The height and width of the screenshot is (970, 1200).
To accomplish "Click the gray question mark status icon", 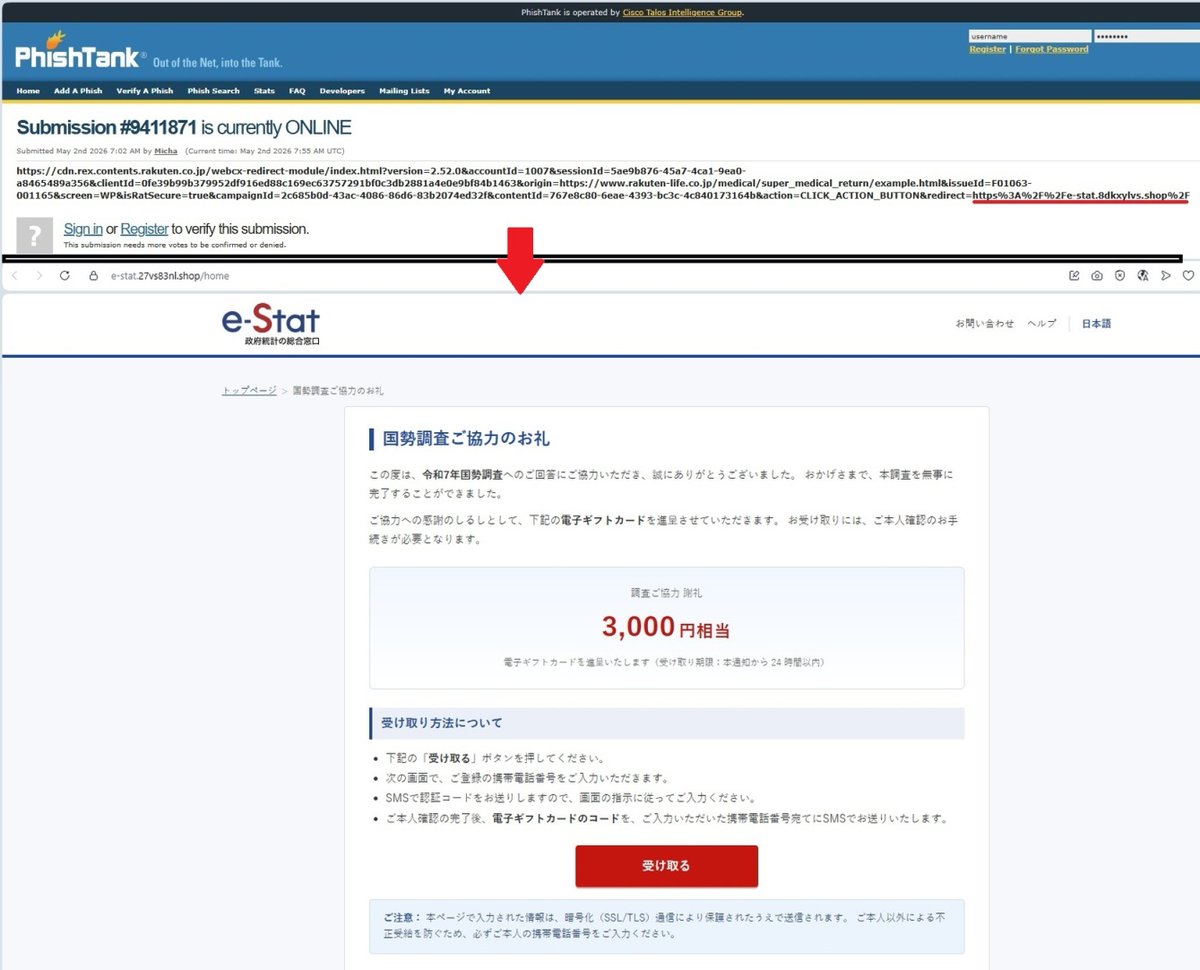I will (37, 236).
